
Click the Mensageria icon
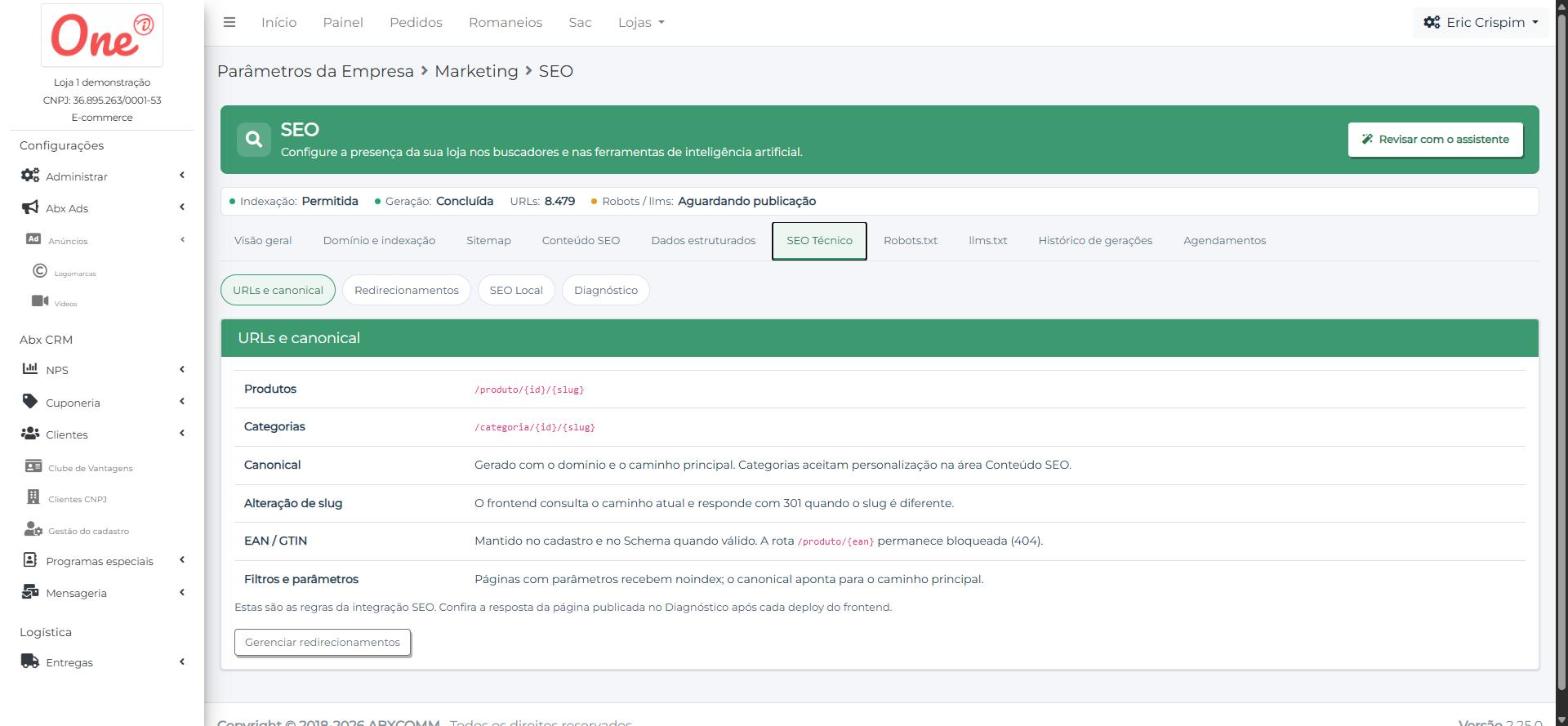pyautogui.click(x=30, y=592)
